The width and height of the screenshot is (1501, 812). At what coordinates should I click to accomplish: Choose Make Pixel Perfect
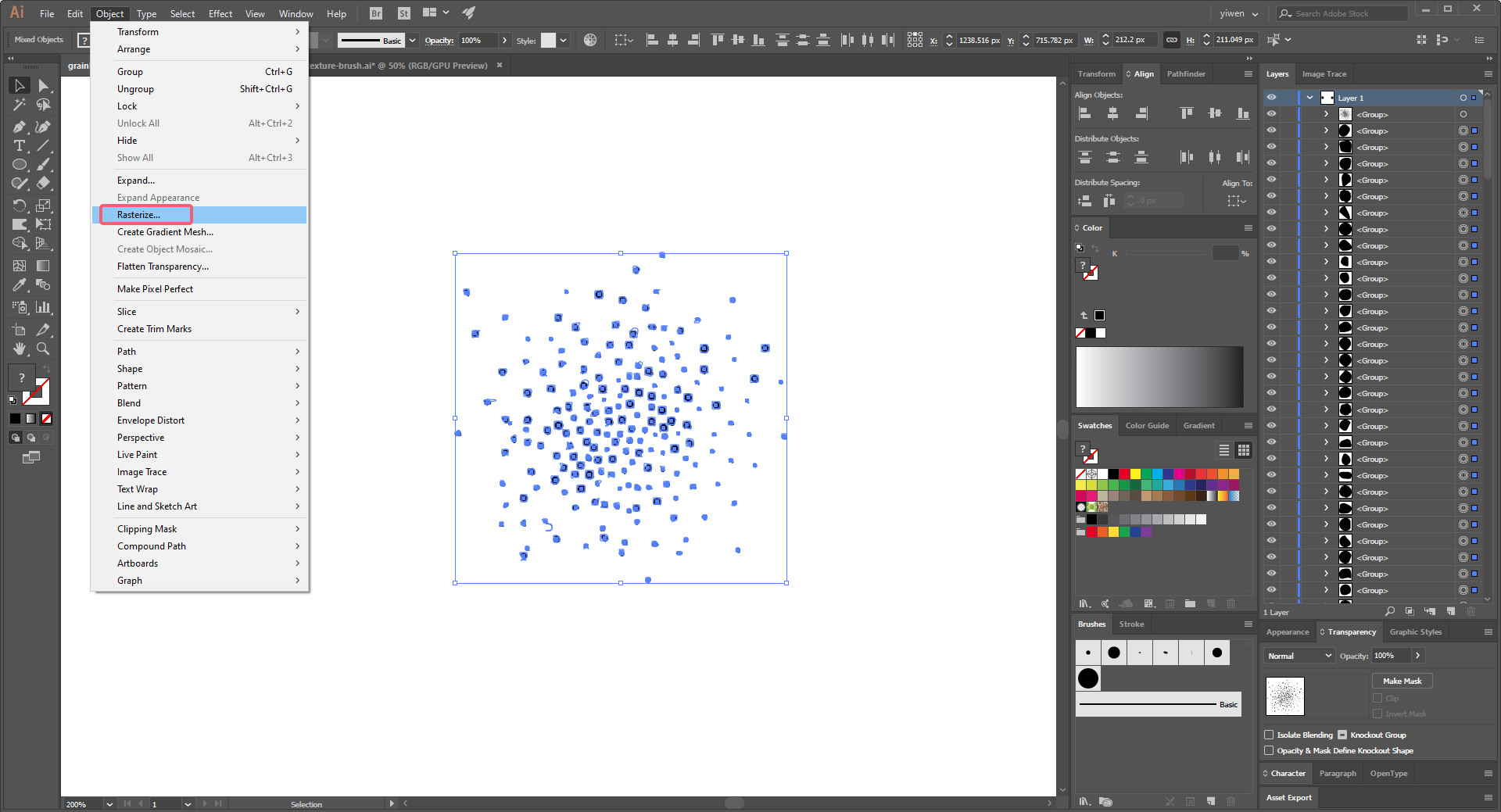pyautogui.click(x=200, y=289)
